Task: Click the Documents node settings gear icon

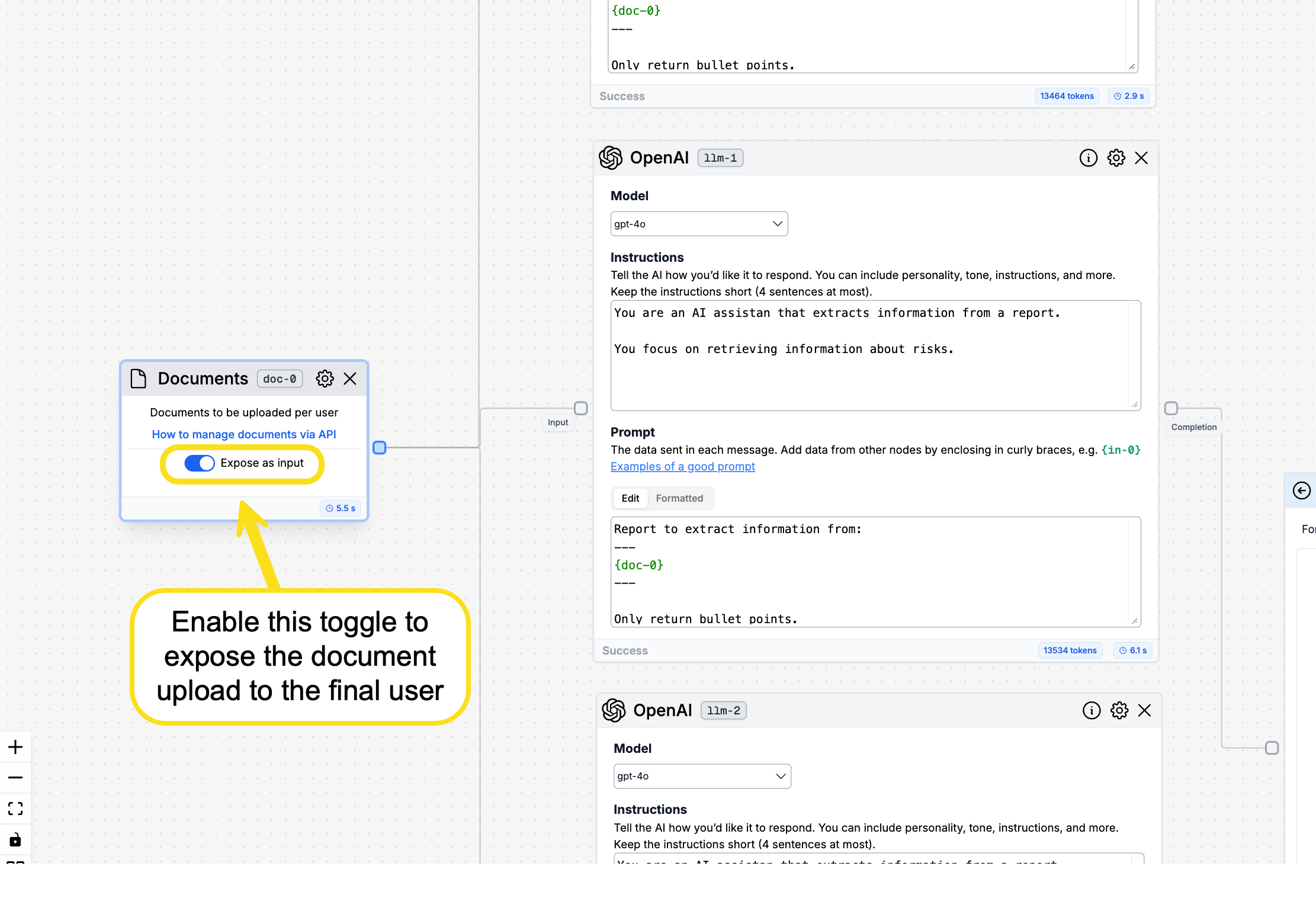Action: [325, 378]
